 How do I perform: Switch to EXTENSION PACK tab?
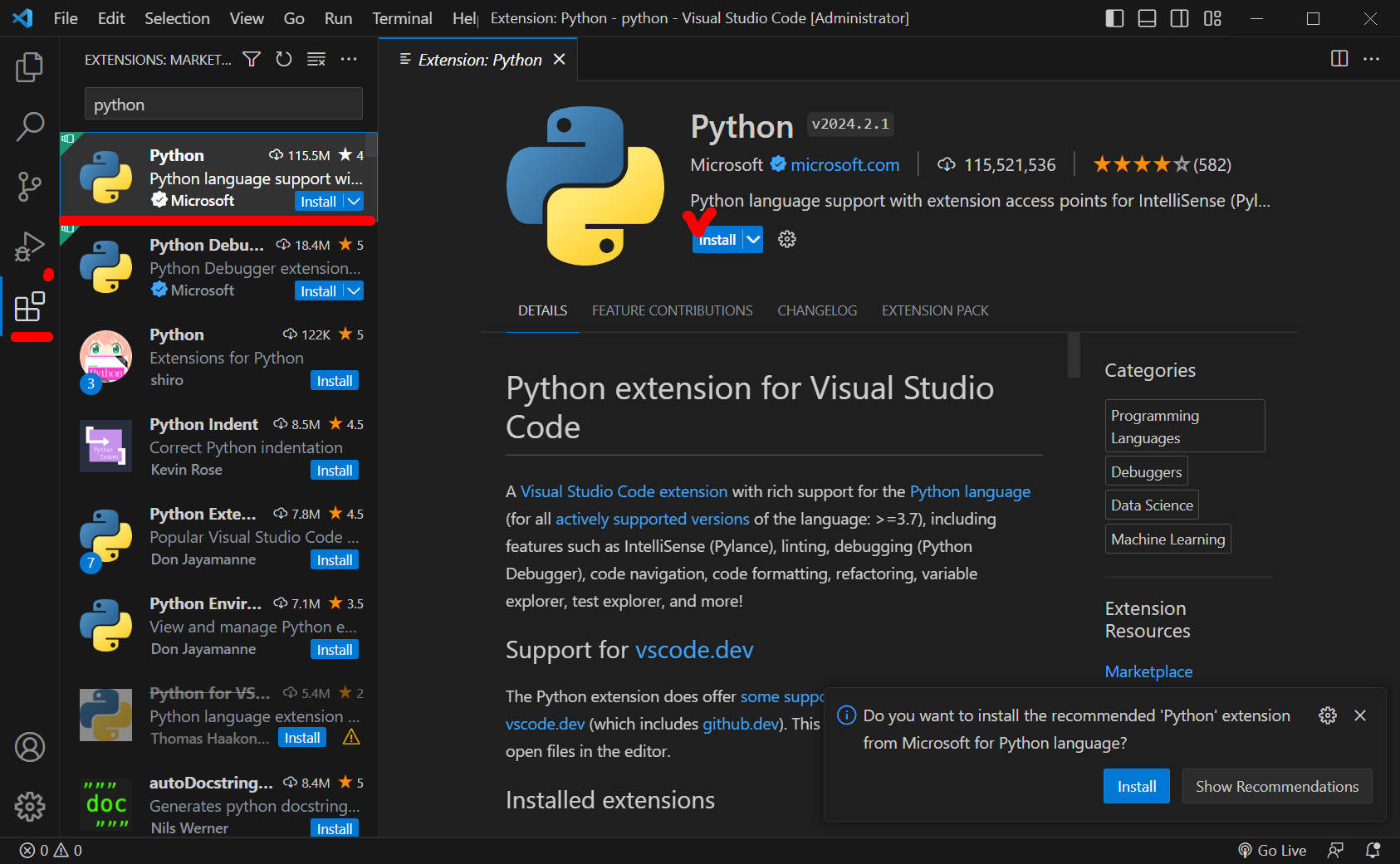935,310
